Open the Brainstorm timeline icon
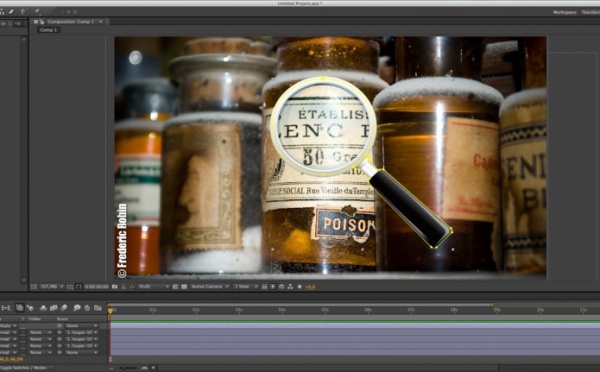 click(77, 308)
